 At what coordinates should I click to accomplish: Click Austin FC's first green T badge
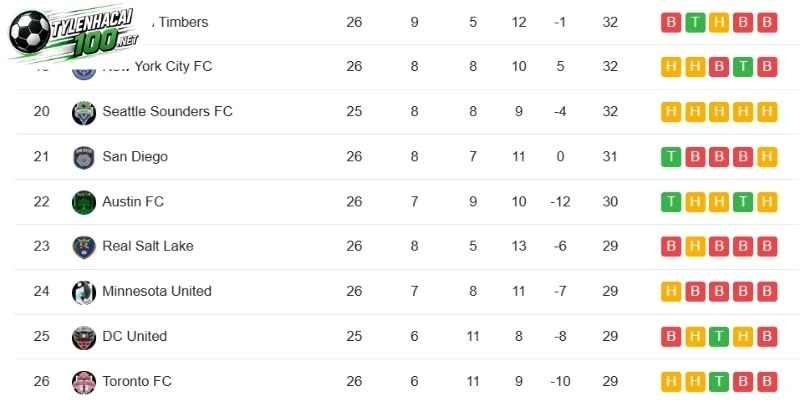(671, 202)
